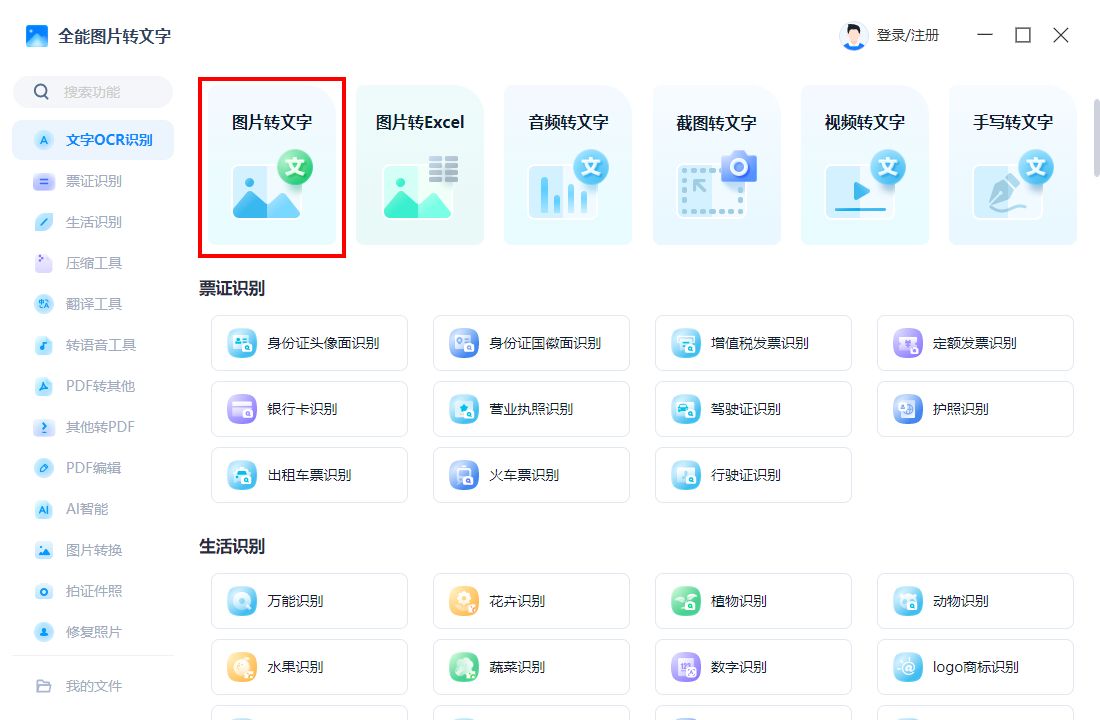Viewport: 1100px width, 720px height.
Task: Click the 登录/注册 link
Action: (x=907, y=35)
